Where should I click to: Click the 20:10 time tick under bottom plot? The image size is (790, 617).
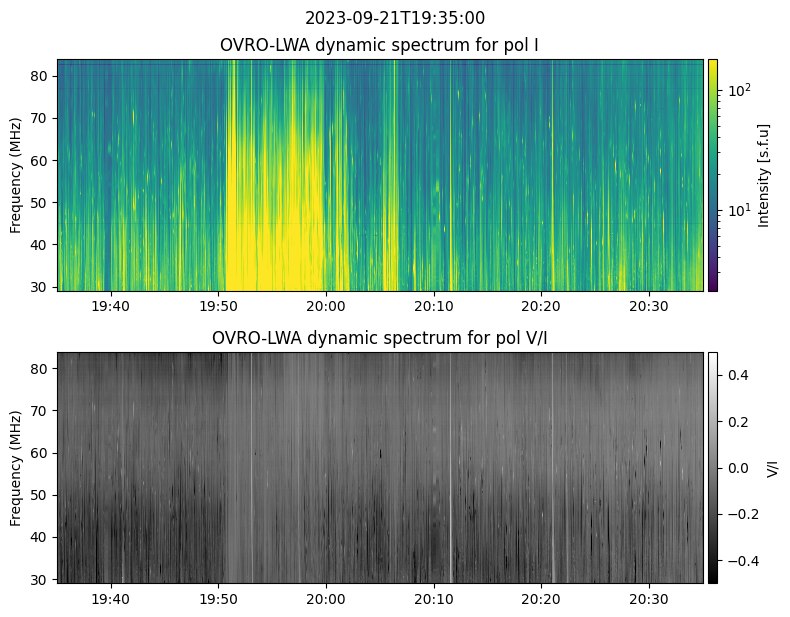[433, 598]
